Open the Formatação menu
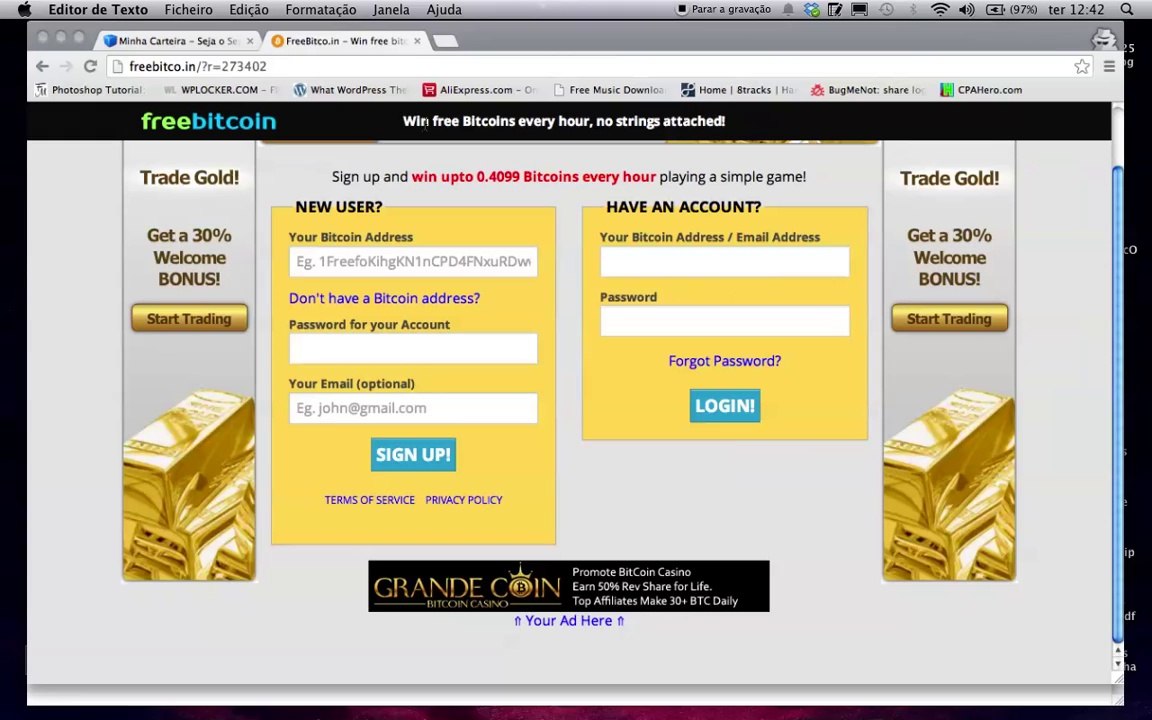Image resolution: width=1152 pixels, height=720 pixels. click(x=320, y=10)
